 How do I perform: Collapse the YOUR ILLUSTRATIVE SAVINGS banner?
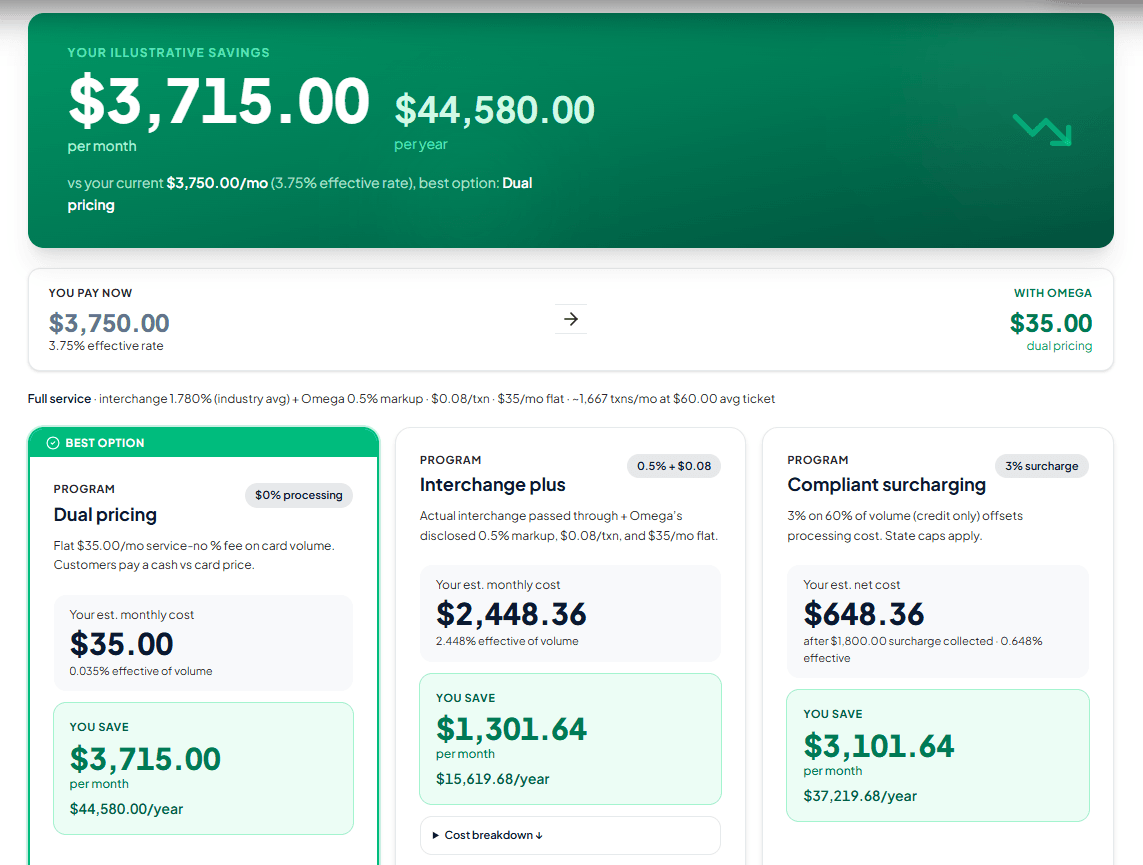(x=169, y=52)
